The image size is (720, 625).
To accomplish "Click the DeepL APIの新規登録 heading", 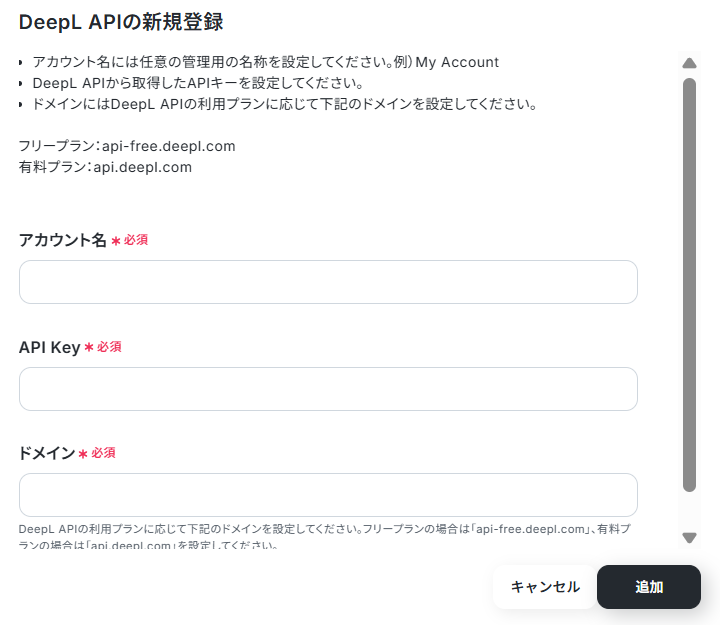I will (x=121, y=22).
